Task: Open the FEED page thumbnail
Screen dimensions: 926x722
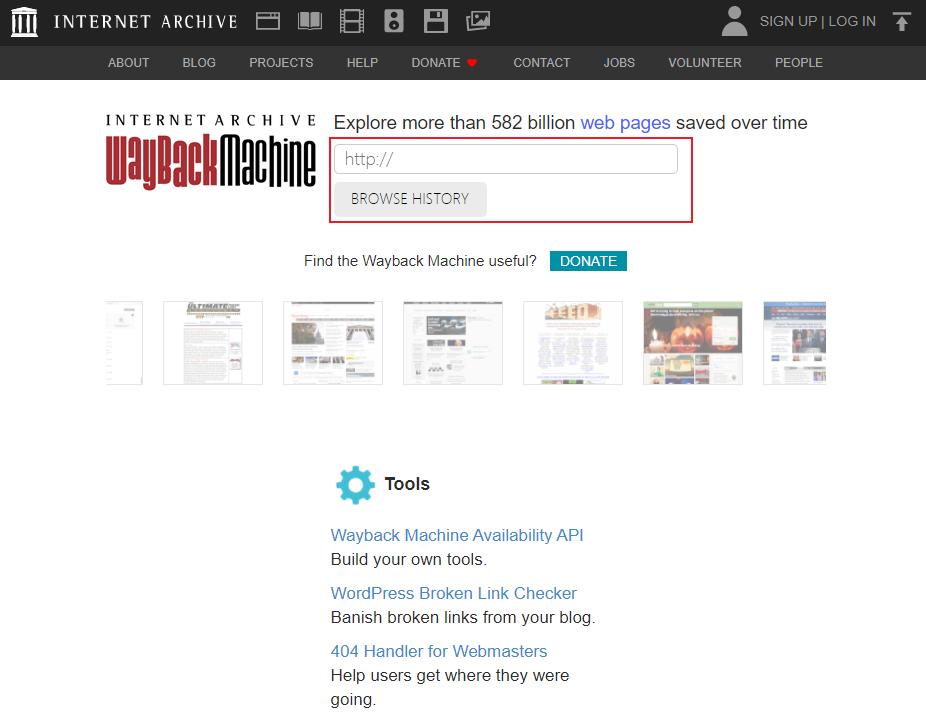Action: click(x=573, y=343)
